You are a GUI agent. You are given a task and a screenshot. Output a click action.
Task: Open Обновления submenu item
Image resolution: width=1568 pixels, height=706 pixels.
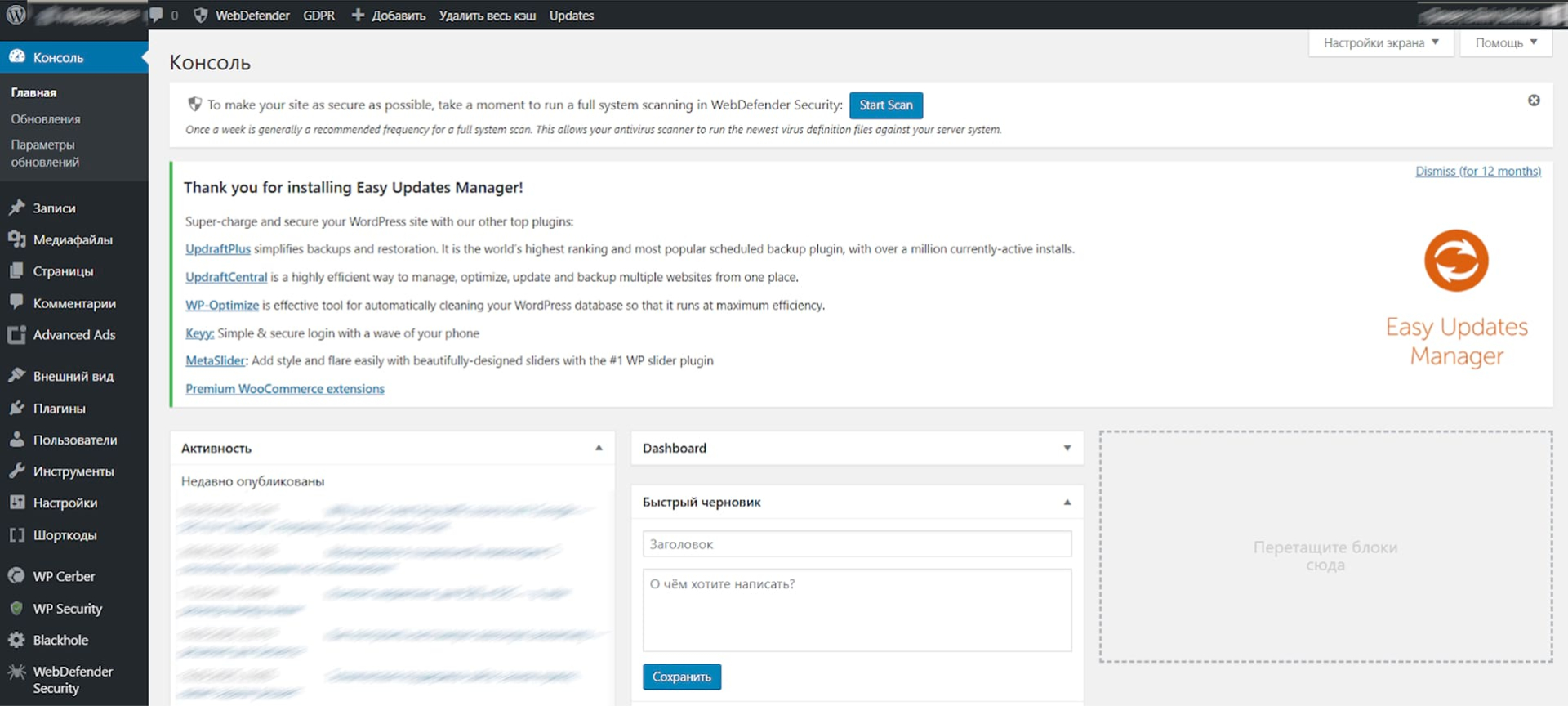click(46, 118)
